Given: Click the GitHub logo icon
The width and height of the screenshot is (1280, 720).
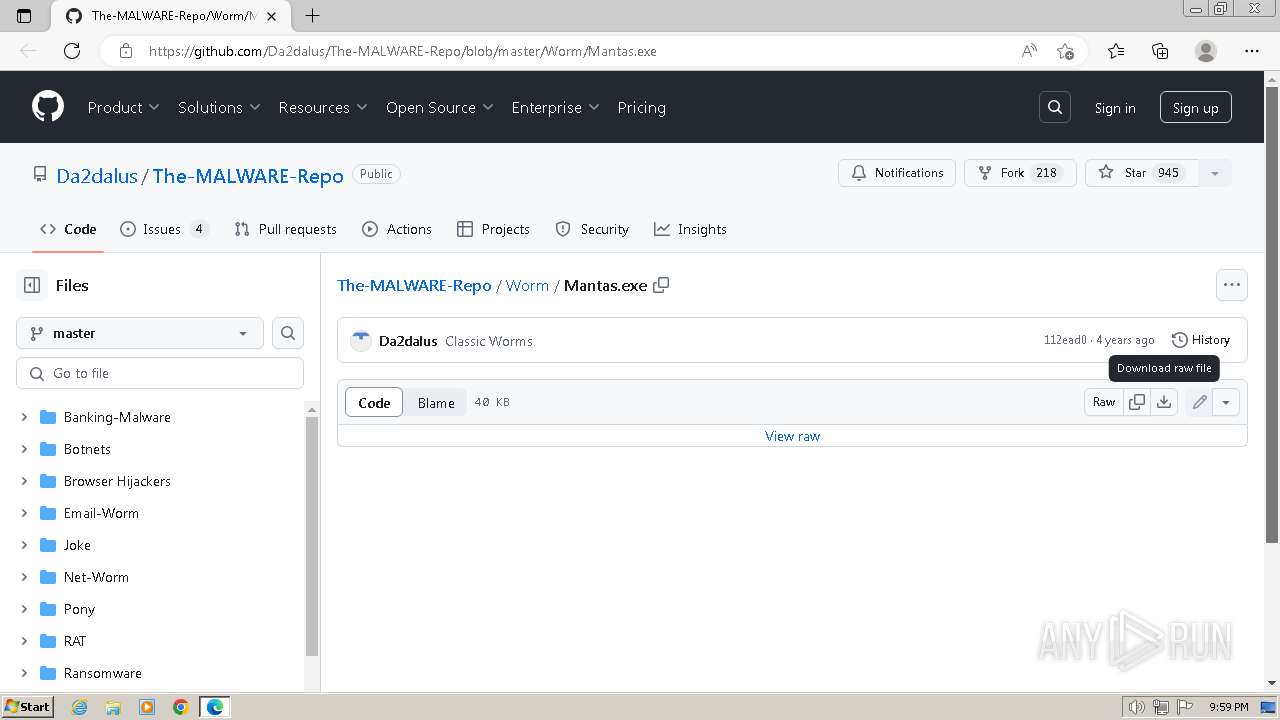Looking at the screenshot, I should click(x=48, y=107).
